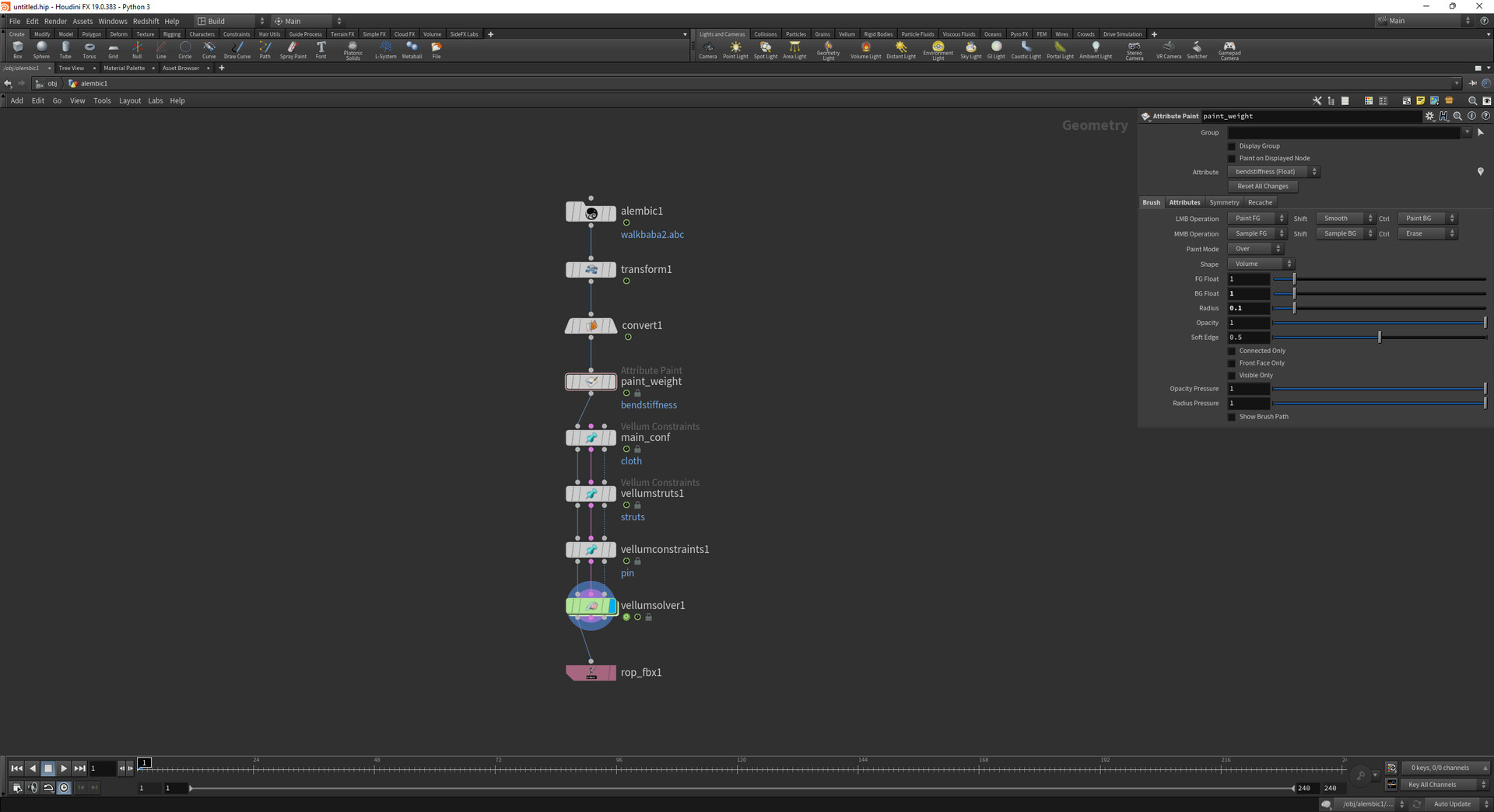Select the rop_fbx1 node
The width and height of the screenshot is (1494, 812).
(591, 672)
